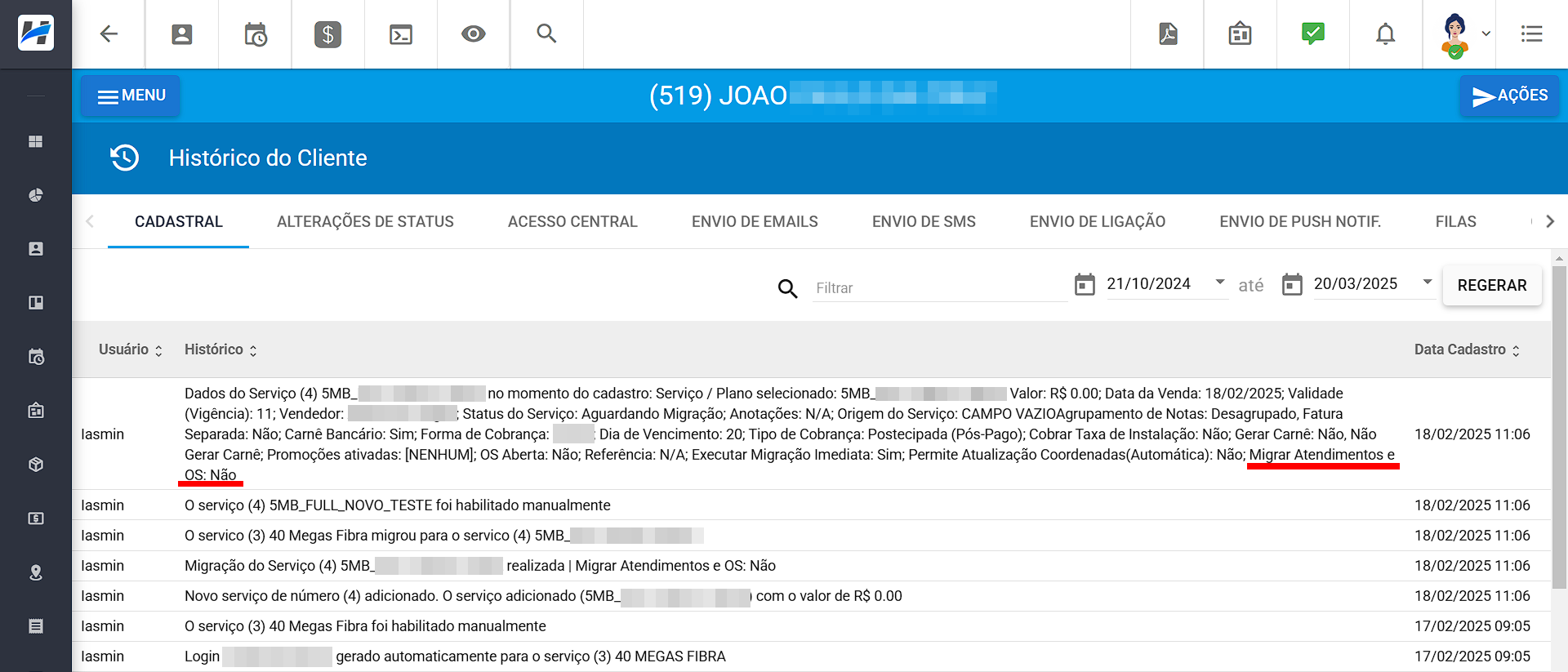
Task: Select the Login gerado automaticamente row
Action: pos(811,656)
